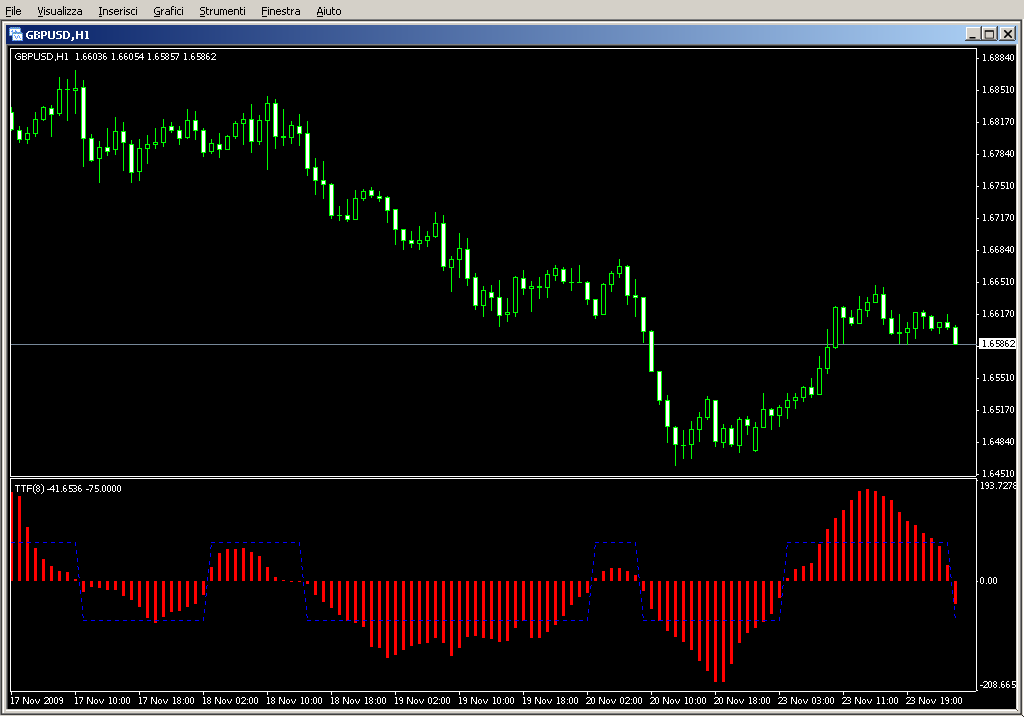Viewport: 1024px width, 717px height.
Task: Click the current price tag 1.65862
Action: (998, 343)
